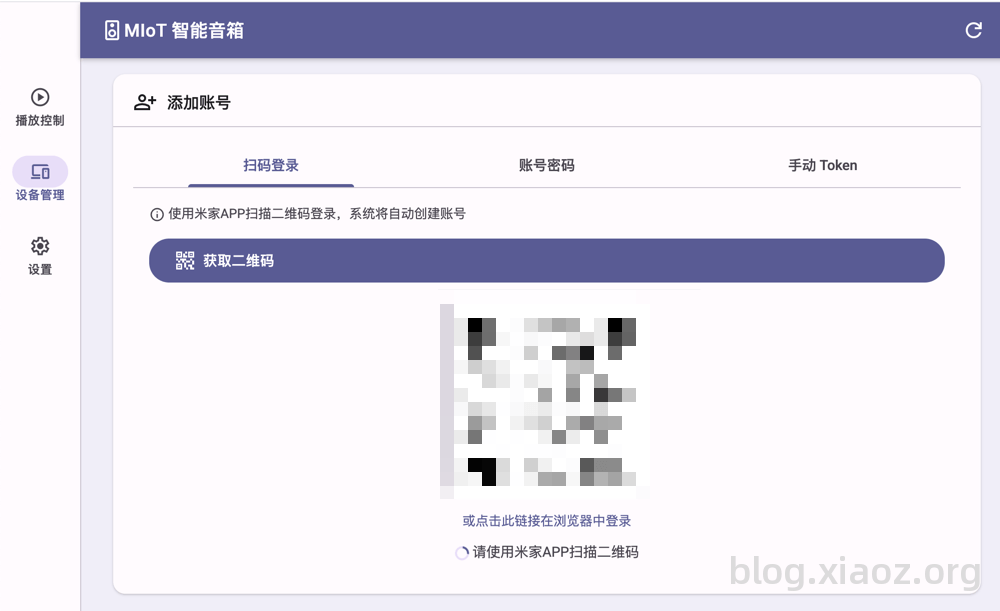
Task: Open the 设置 settings page
Action: tap(40, 256)
